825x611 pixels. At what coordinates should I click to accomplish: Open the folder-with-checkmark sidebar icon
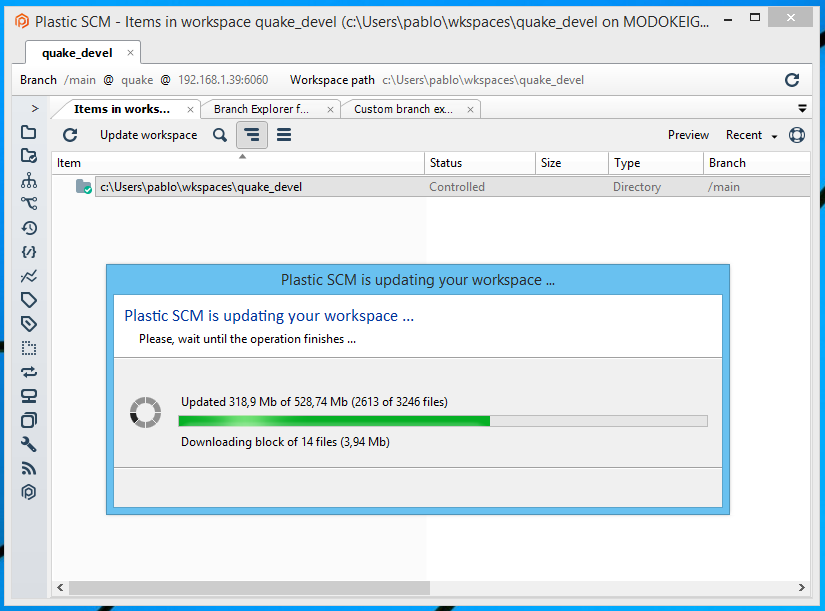coord(28,156)
